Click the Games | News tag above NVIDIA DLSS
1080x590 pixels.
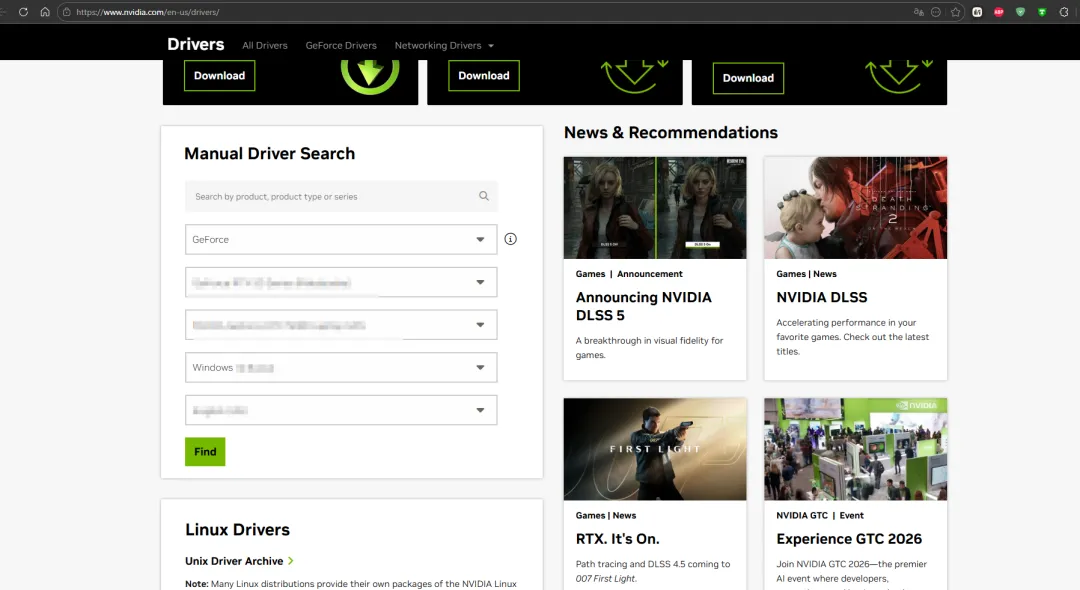click(x=807, y=274)
